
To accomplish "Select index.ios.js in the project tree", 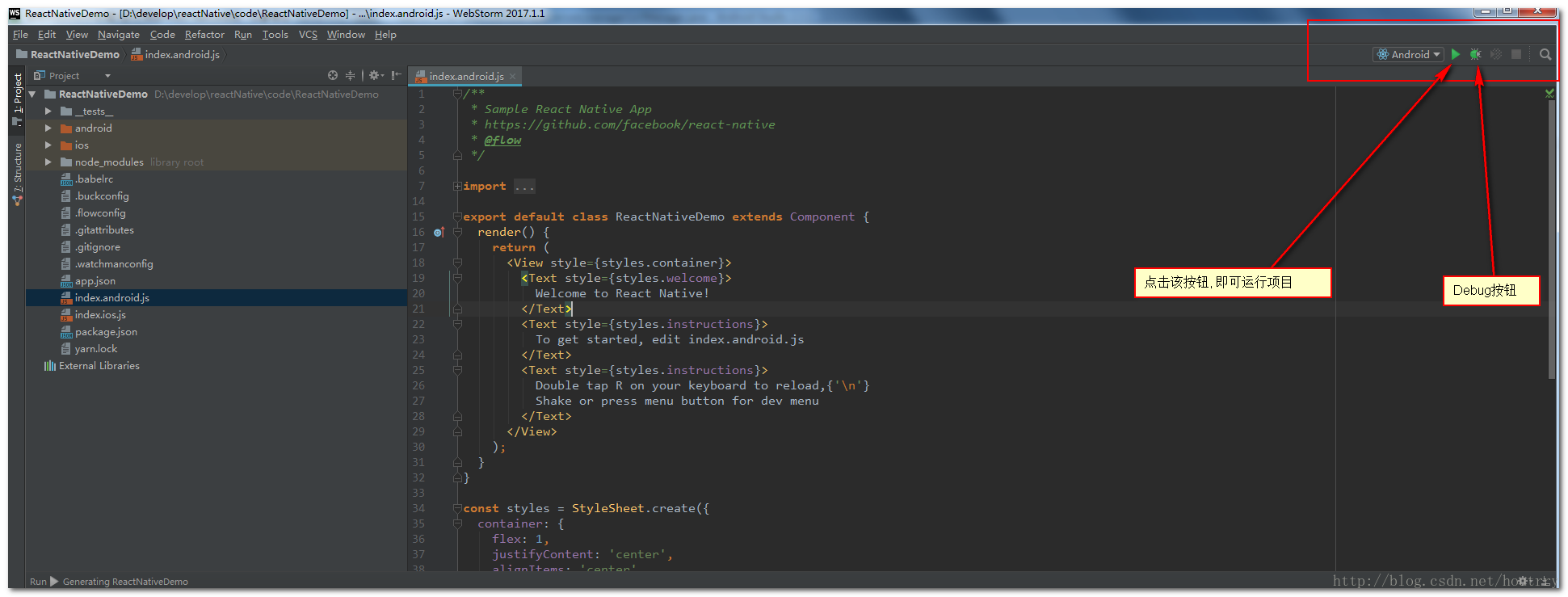I will (x=100, y=314).
